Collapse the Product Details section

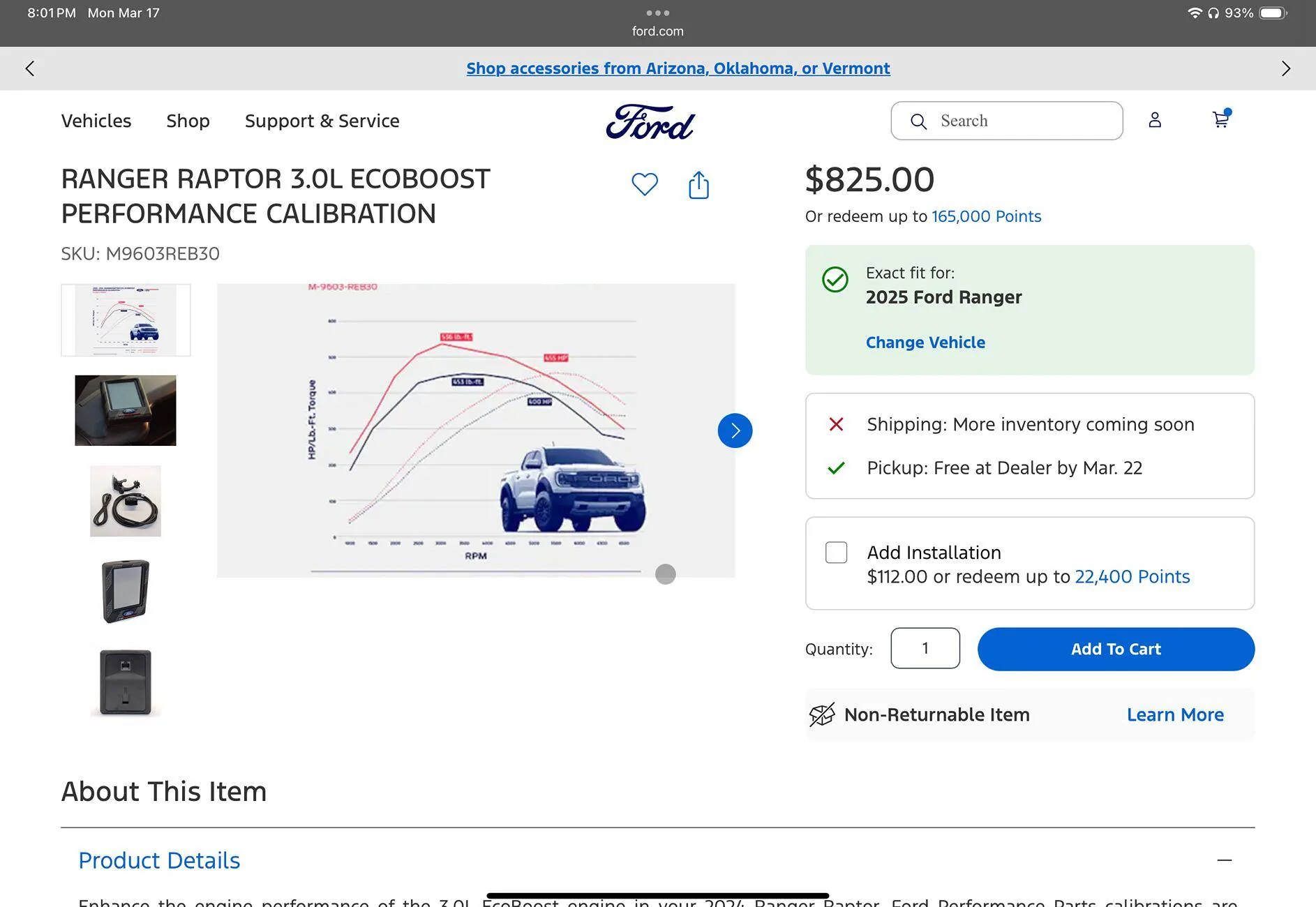click(x=1224, y=860)
